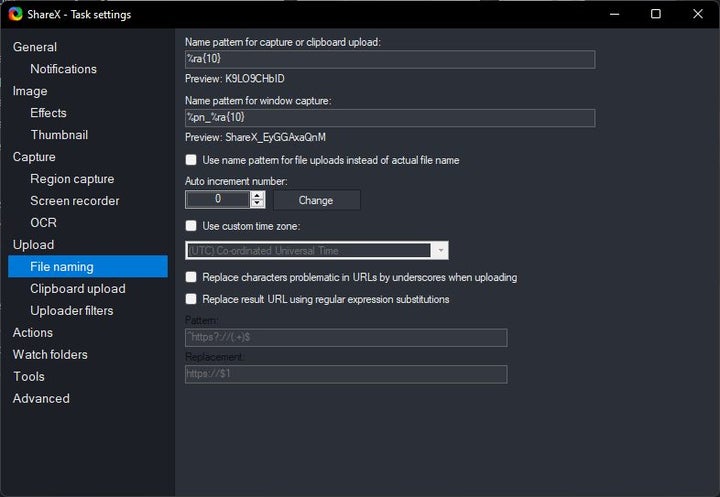Toggle the Use custom time zone checkbox

pos(192,226)
